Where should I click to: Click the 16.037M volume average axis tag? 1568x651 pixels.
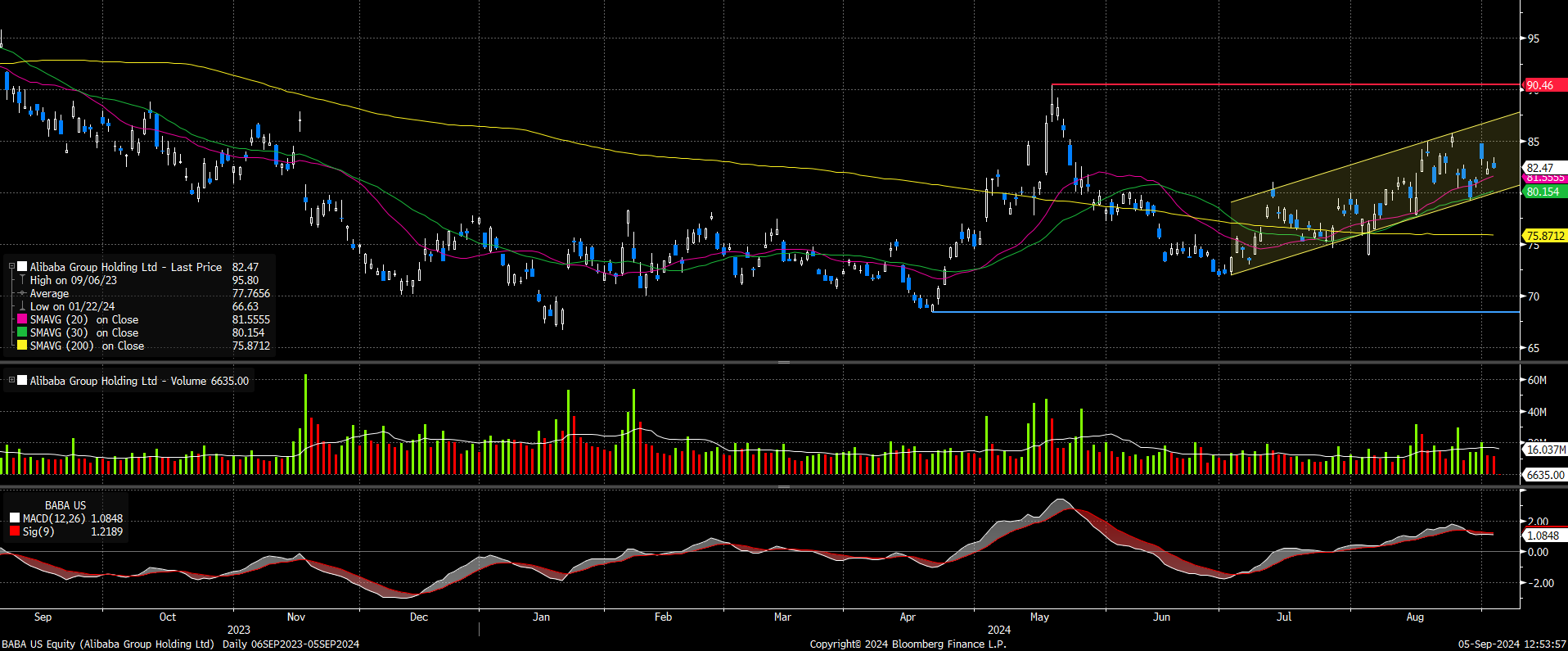1545,450
